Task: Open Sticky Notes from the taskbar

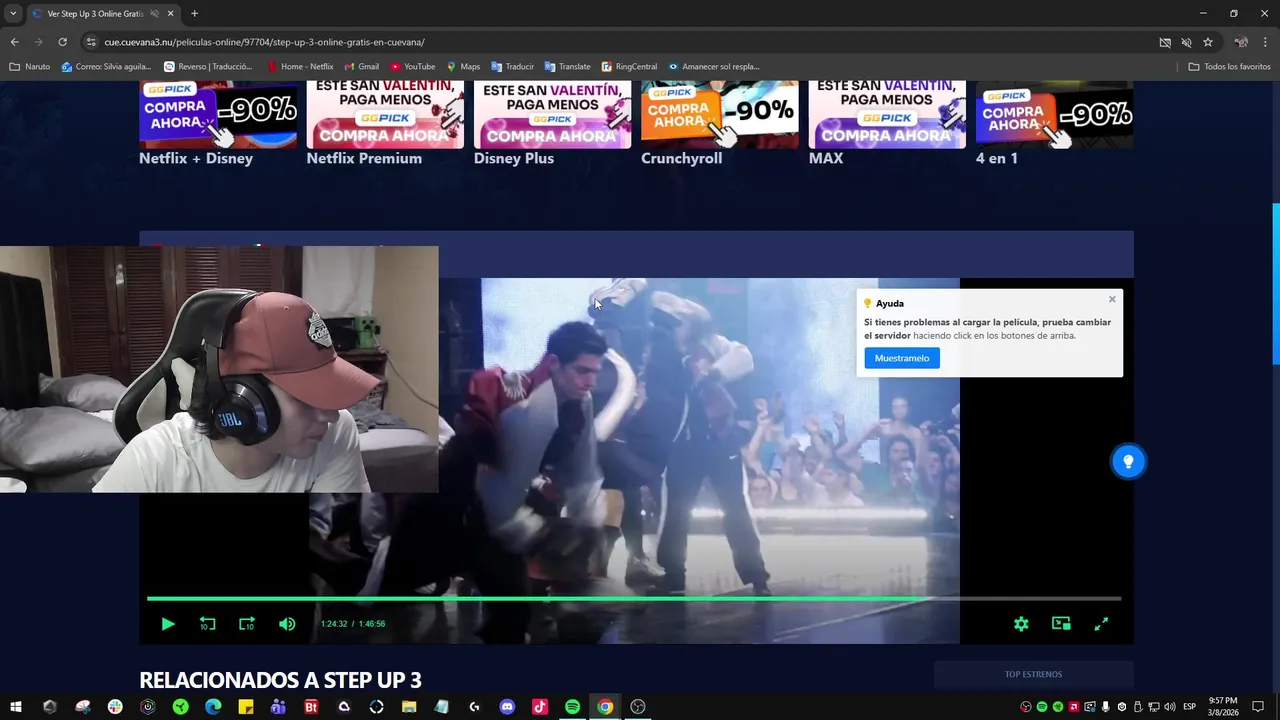Action: point(246,707)
